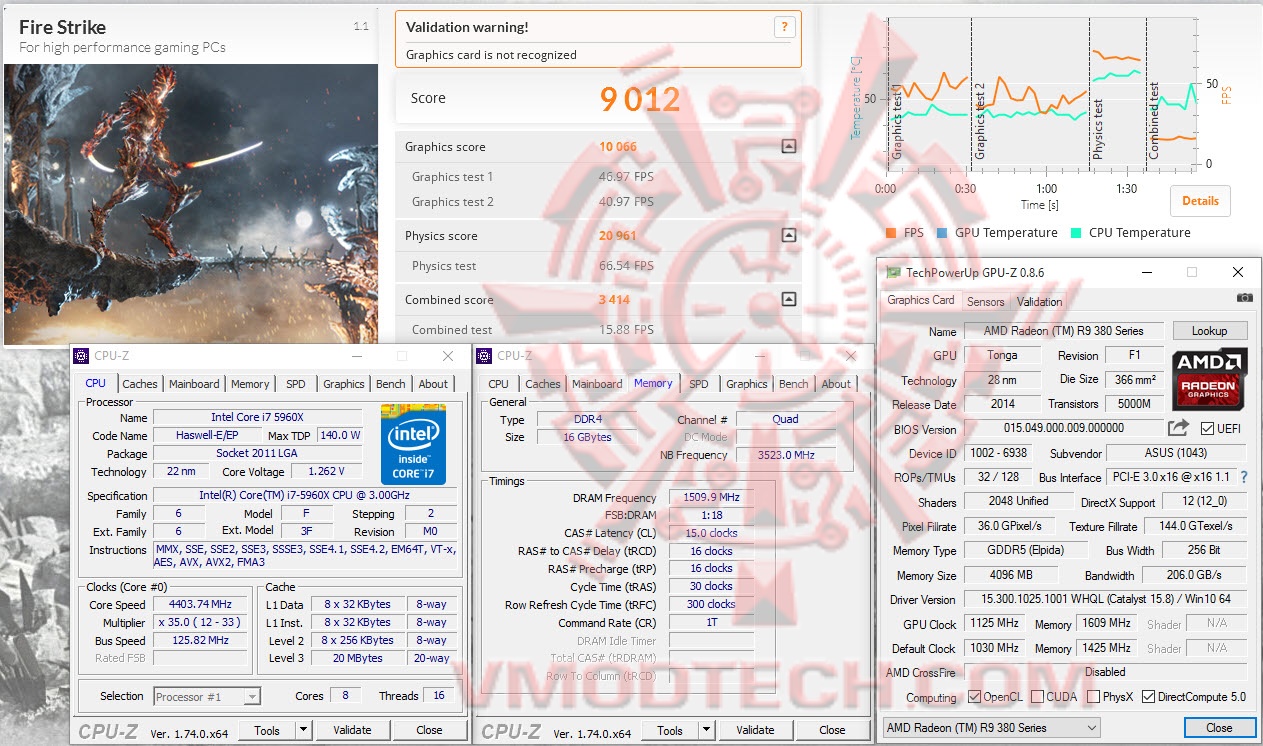Toggle the DirectCompute 5.0 checkbox

(1148, 697)
